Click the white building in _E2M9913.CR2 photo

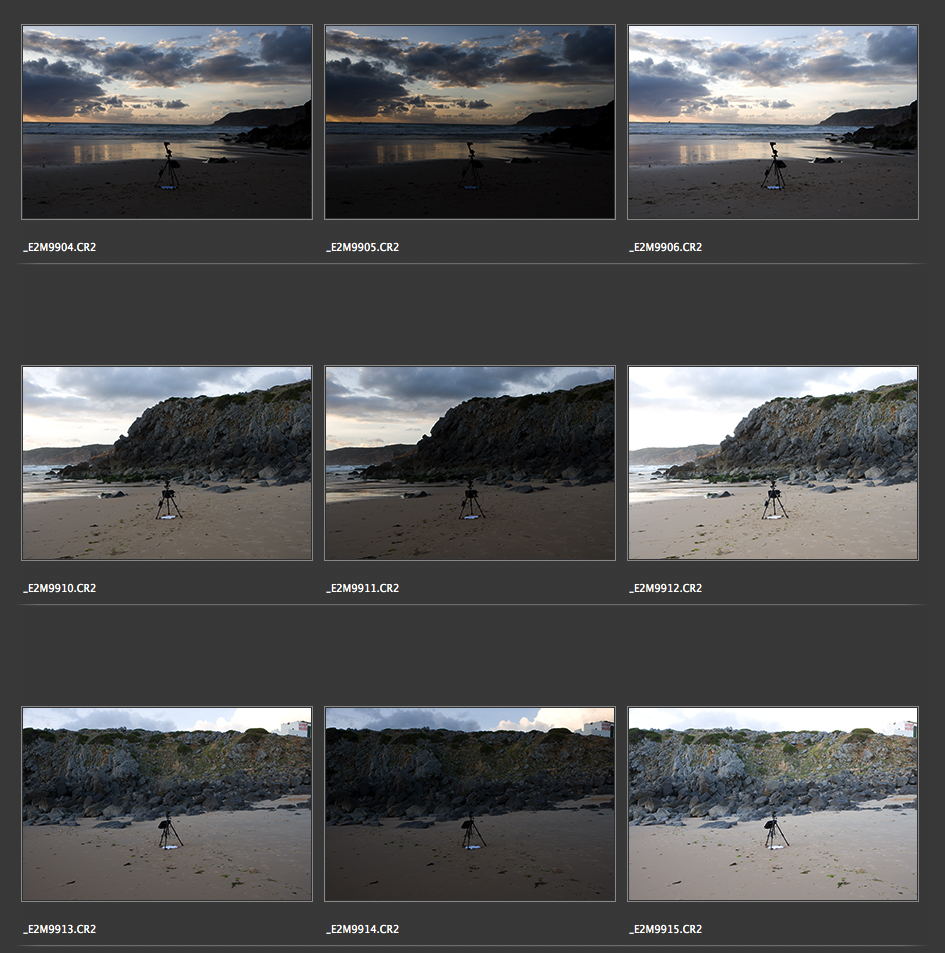(296, 729)
